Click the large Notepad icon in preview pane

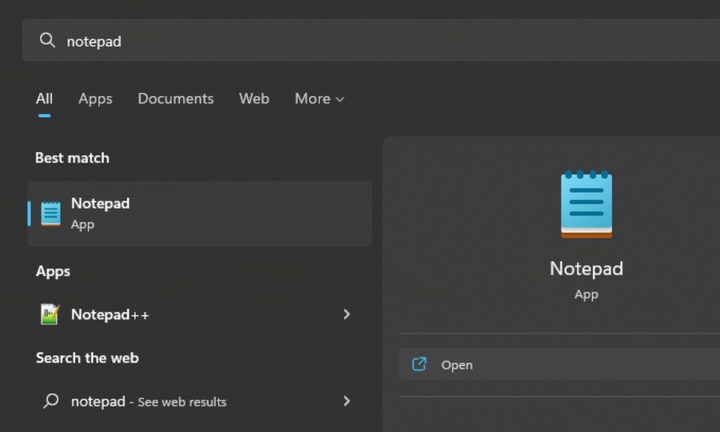click(x=586, y=204)
